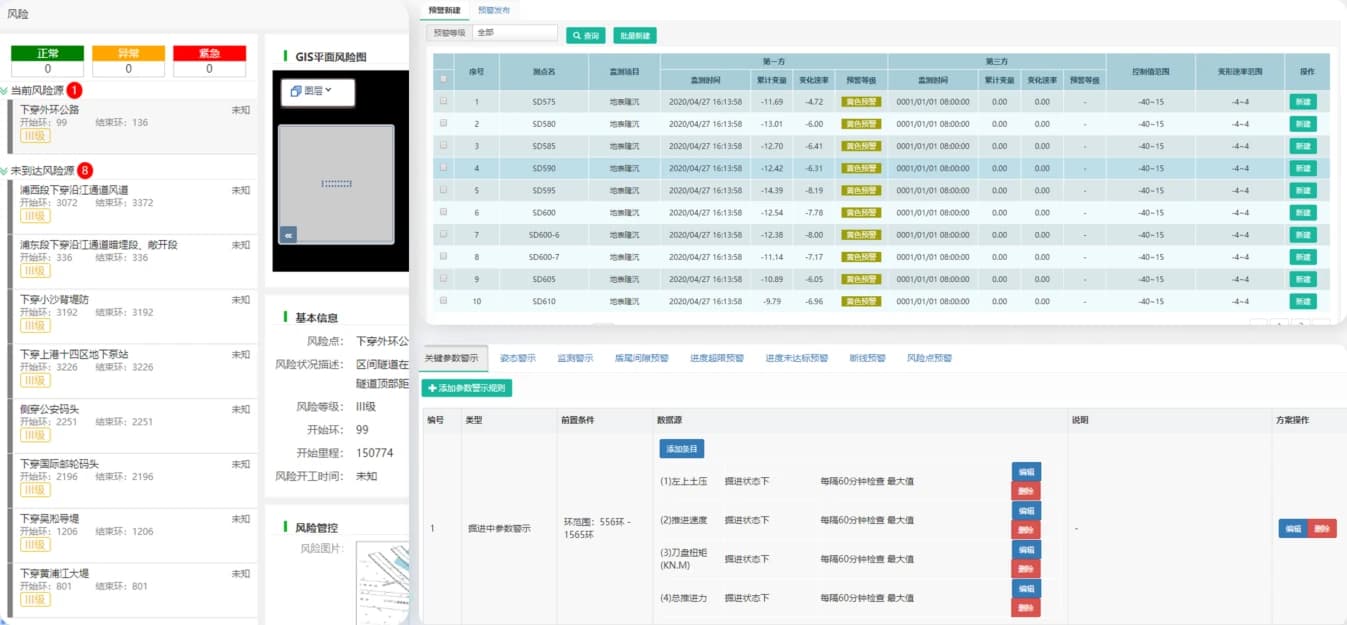1347x625 pixels.
Task: Delete the (3)刀盘扭矩 data entry
Action: pyautogui.click(x=1026, y=568)
